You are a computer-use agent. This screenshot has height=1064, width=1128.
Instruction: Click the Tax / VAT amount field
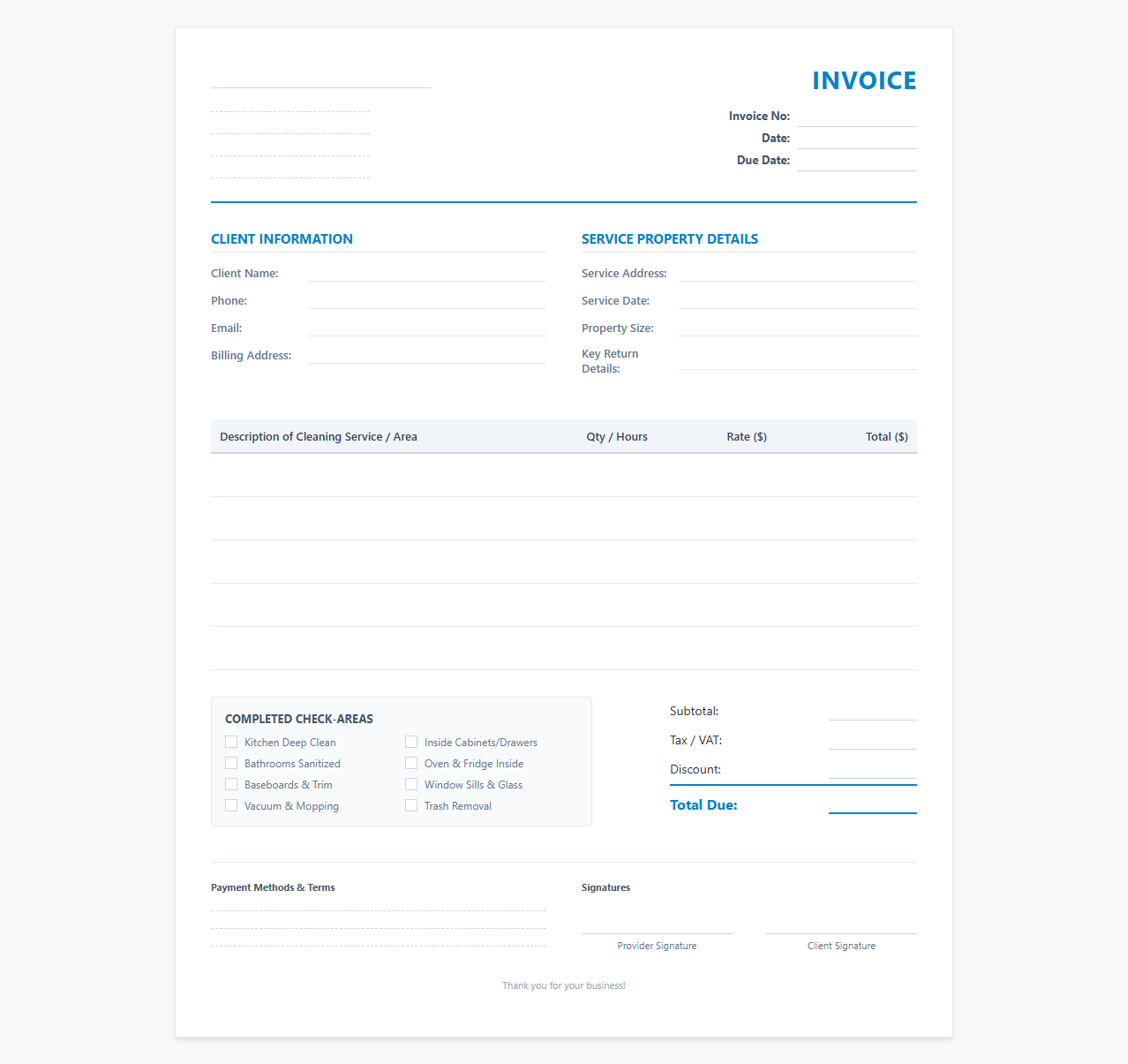pyautogui.click(x=873, y=740)
